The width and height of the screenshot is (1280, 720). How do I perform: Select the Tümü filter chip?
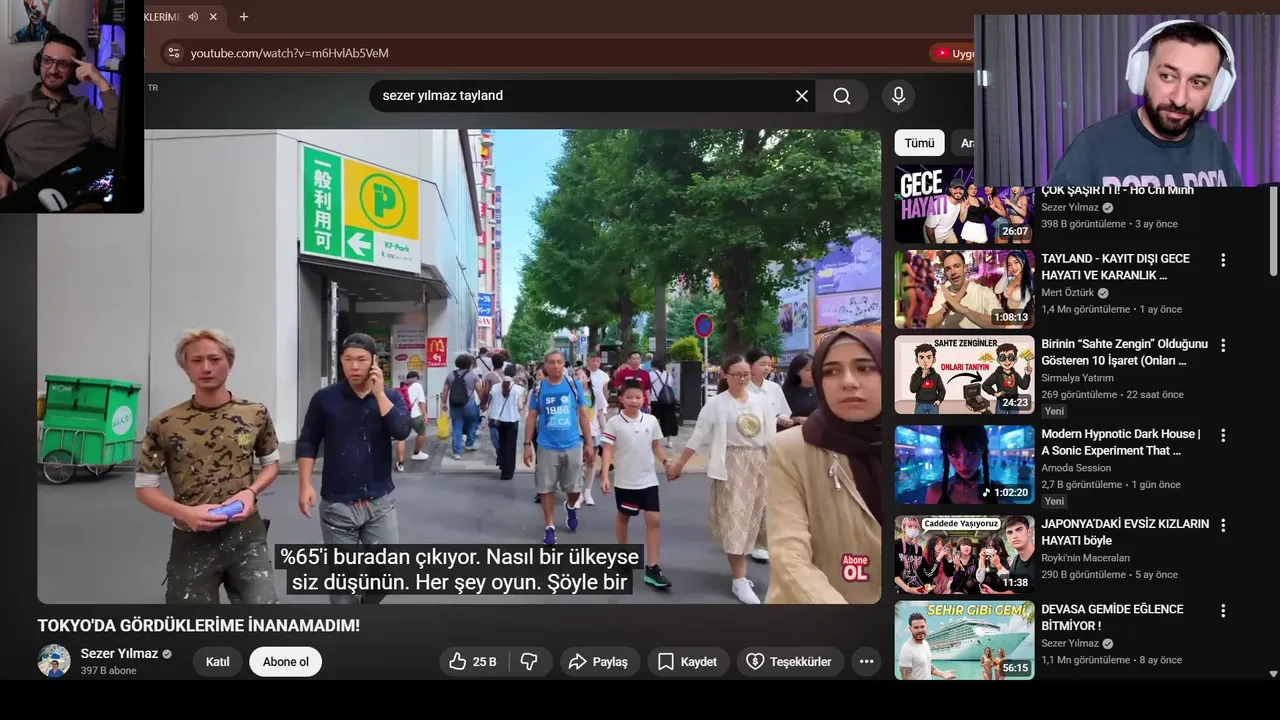tap(919, 143)
